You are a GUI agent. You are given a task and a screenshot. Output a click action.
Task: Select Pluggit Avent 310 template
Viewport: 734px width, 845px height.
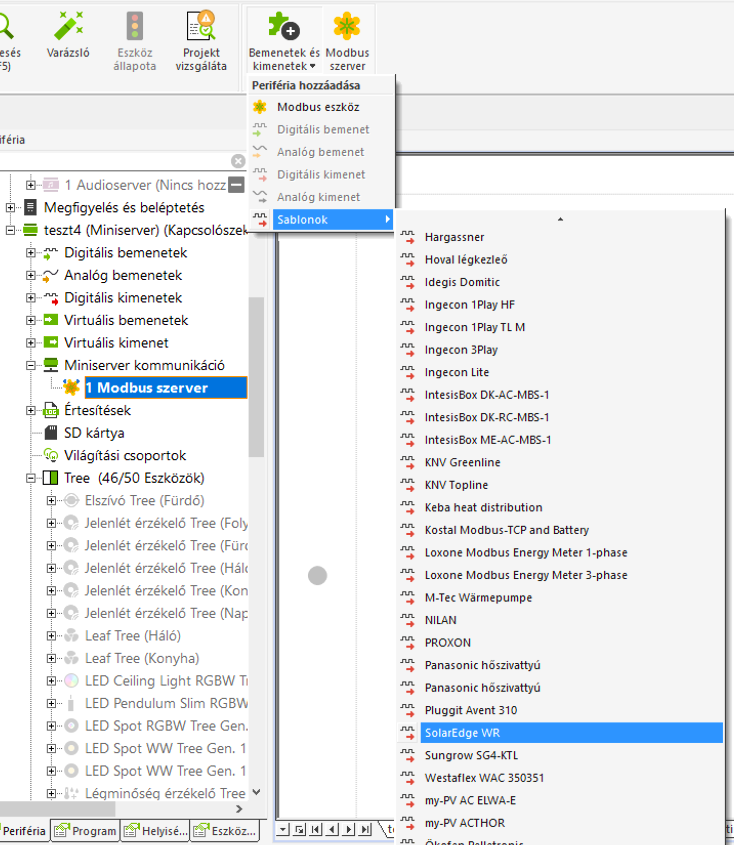tap(560, 710)
